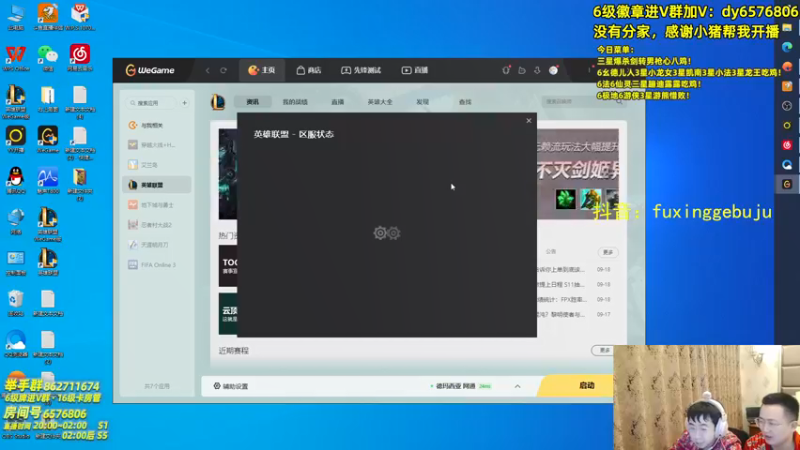Image resolution: width=800 pixels, height=450 pixels.
Task: Switch to the 资讯 sub-tab
Action: [x=253, y=102]
